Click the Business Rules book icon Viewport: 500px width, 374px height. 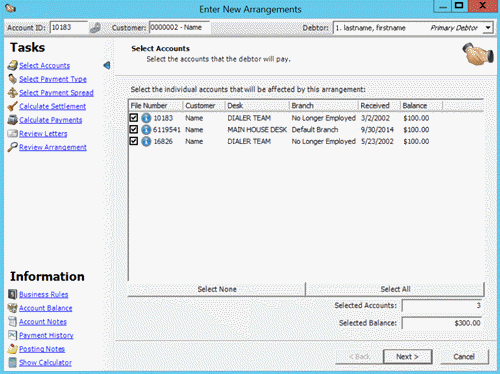coord(12,294)
